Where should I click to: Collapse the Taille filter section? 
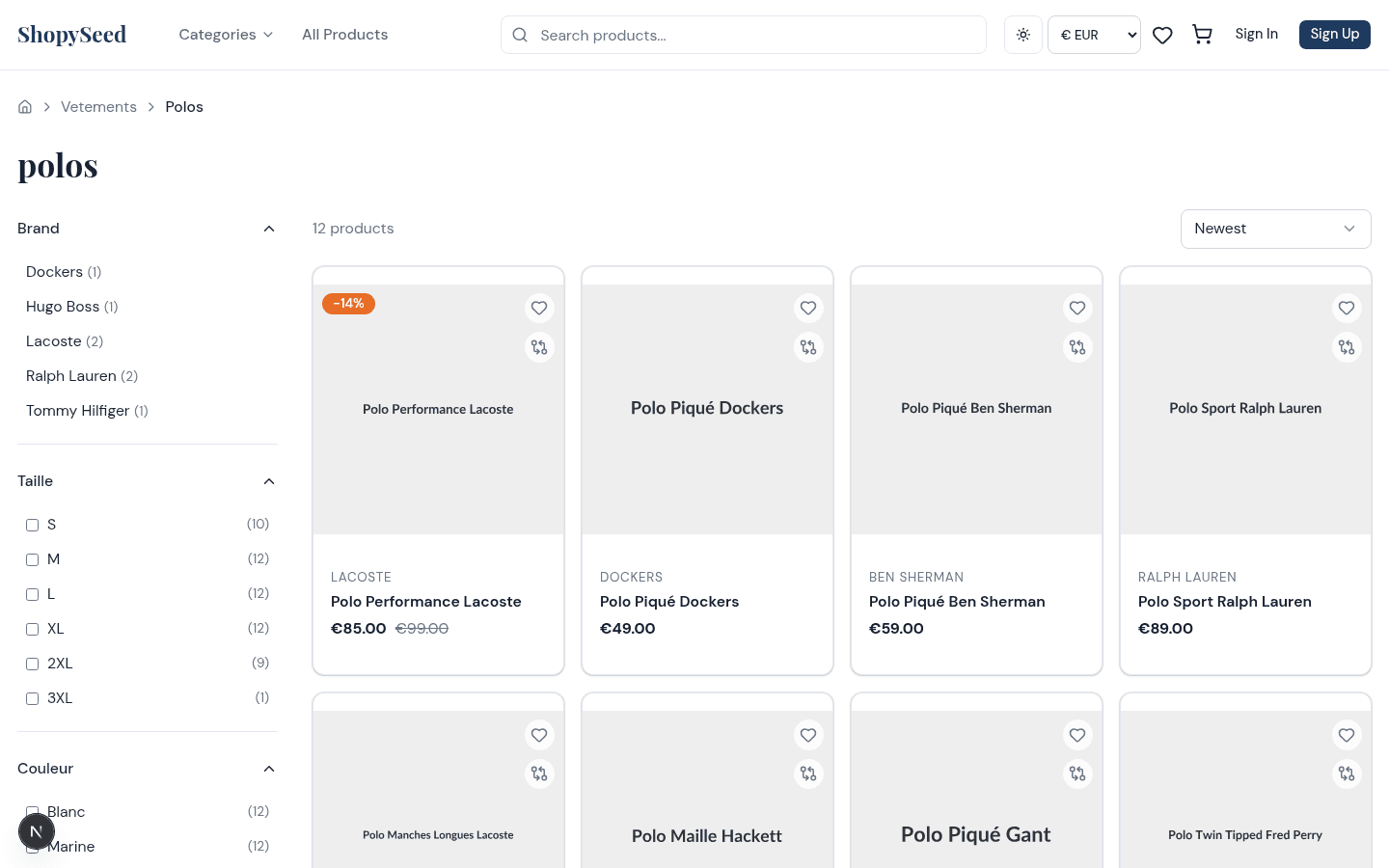pyautogui.click(x=268, y=481)
